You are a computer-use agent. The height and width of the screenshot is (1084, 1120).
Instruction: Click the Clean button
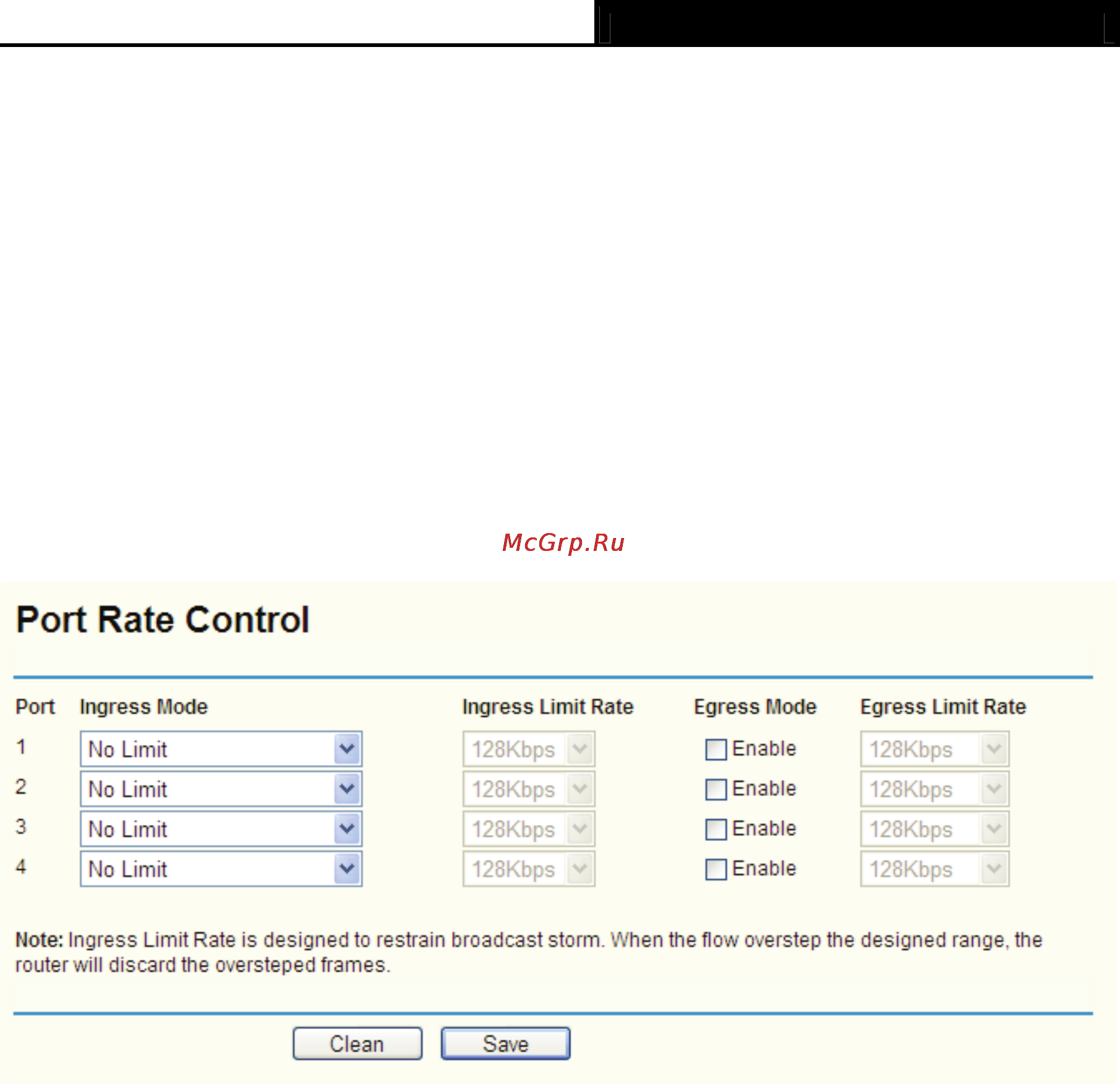(x=357, y=1044)
